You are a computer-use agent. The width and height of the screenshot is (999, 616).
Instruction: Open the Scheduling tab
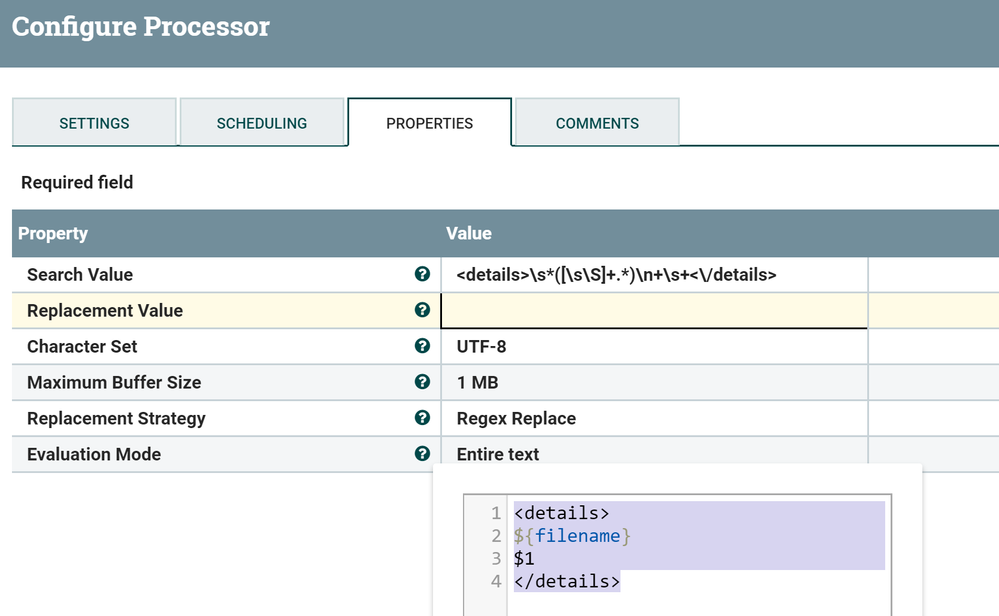tap(262, 123)
